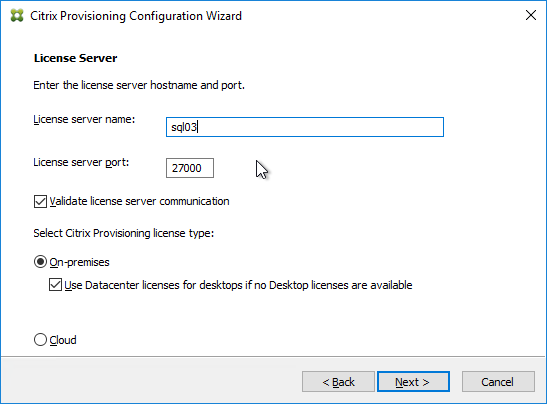This screenshot has height=404, width=547.
Task: Click the Citrix Provisioning icon in title bar
Action: pos(17,16)
